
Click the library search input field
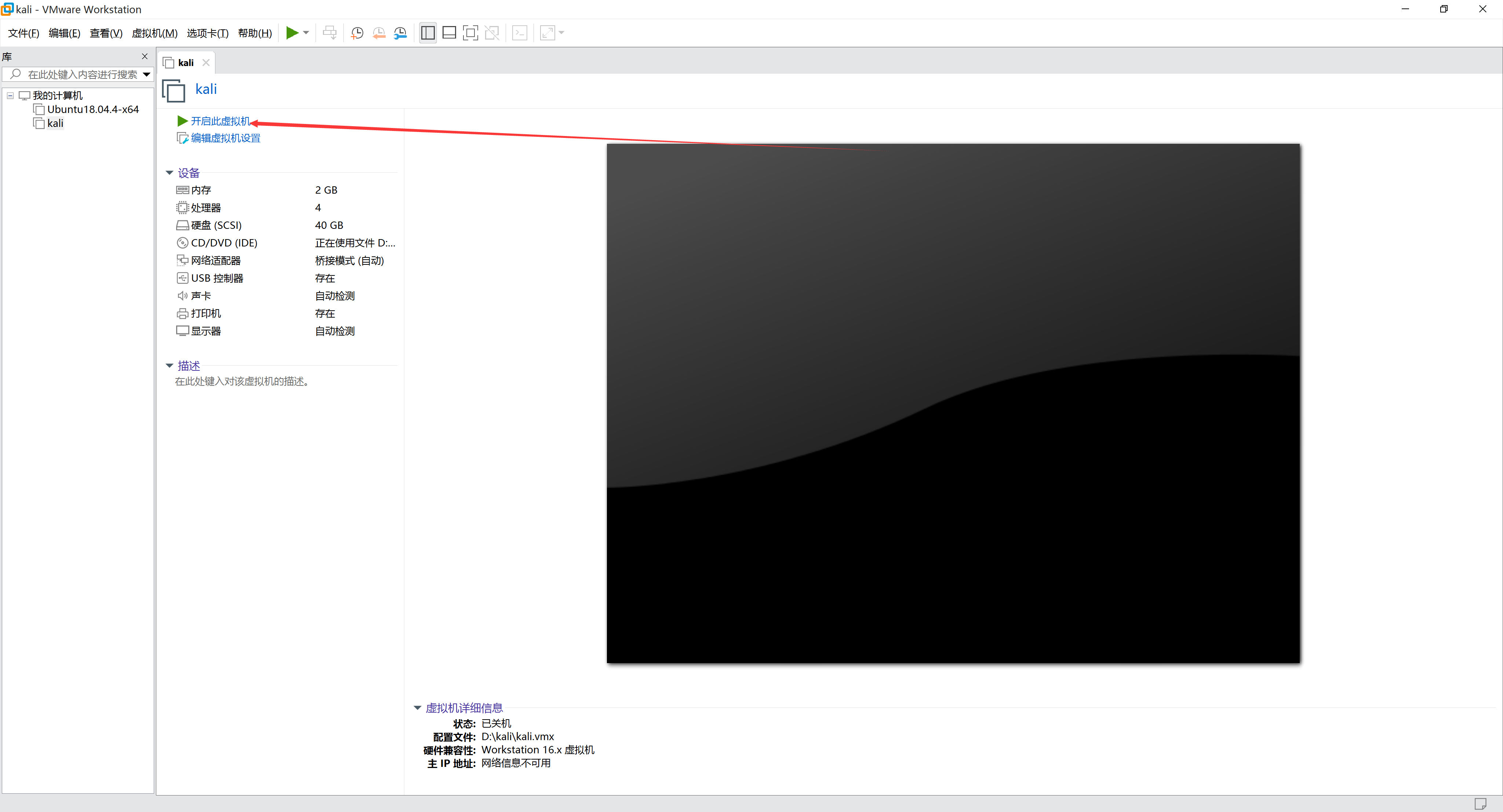[82, 75]
